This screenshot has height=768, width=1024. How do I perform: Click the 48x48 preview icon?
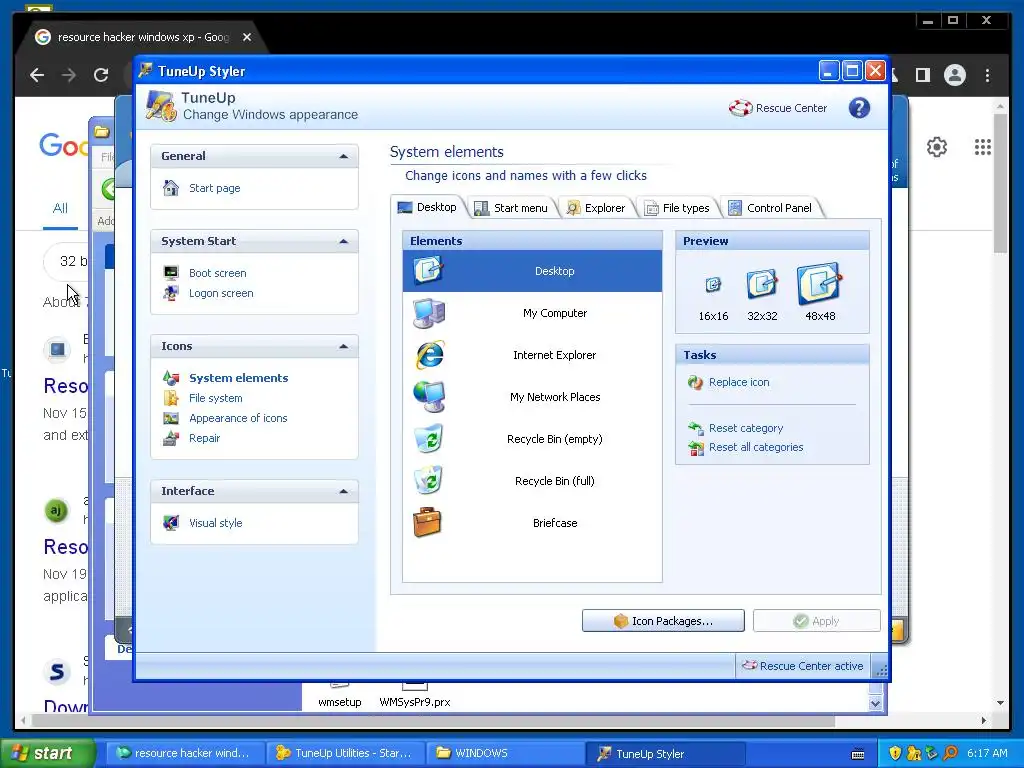tap(820, 284)
